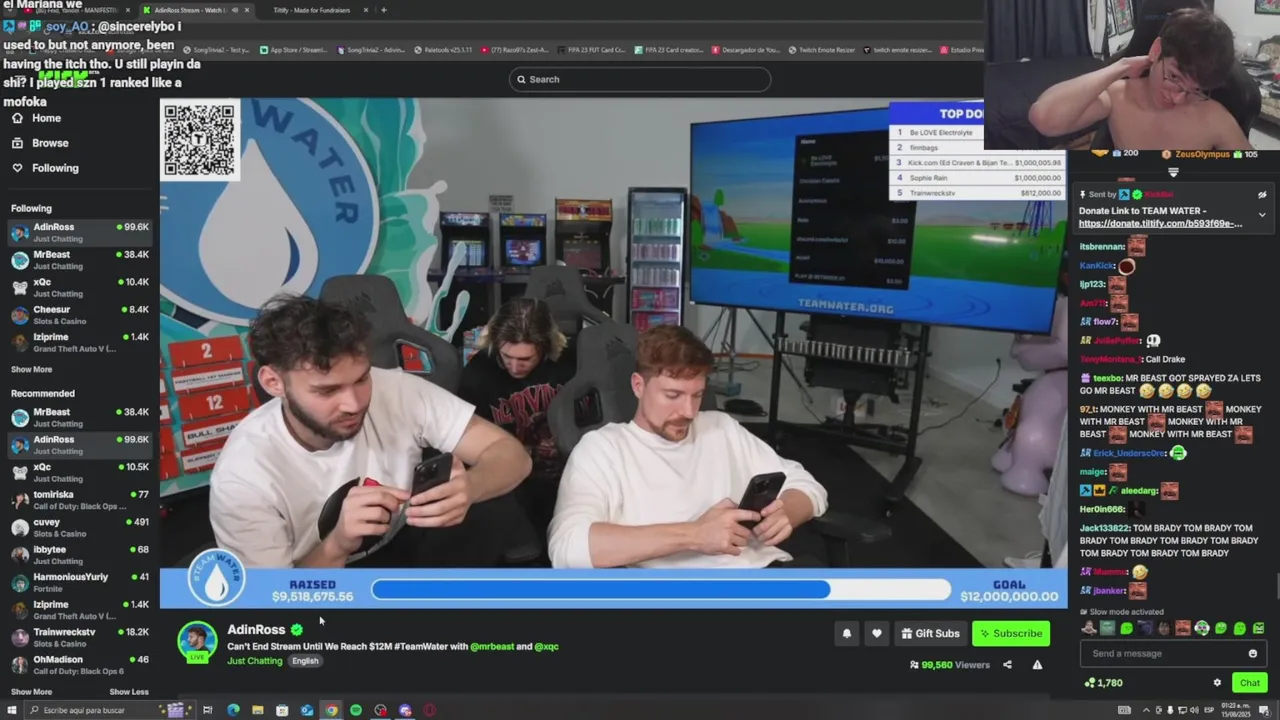1280x720 pixels.
Task: Click the green Chat send button
Action: pos(1250,683)
